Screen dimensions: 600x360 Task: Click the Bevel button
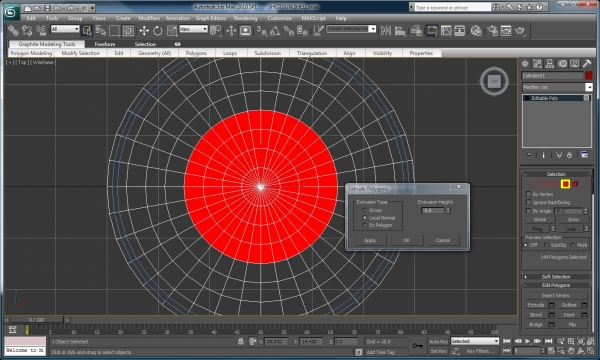(536, 314)
